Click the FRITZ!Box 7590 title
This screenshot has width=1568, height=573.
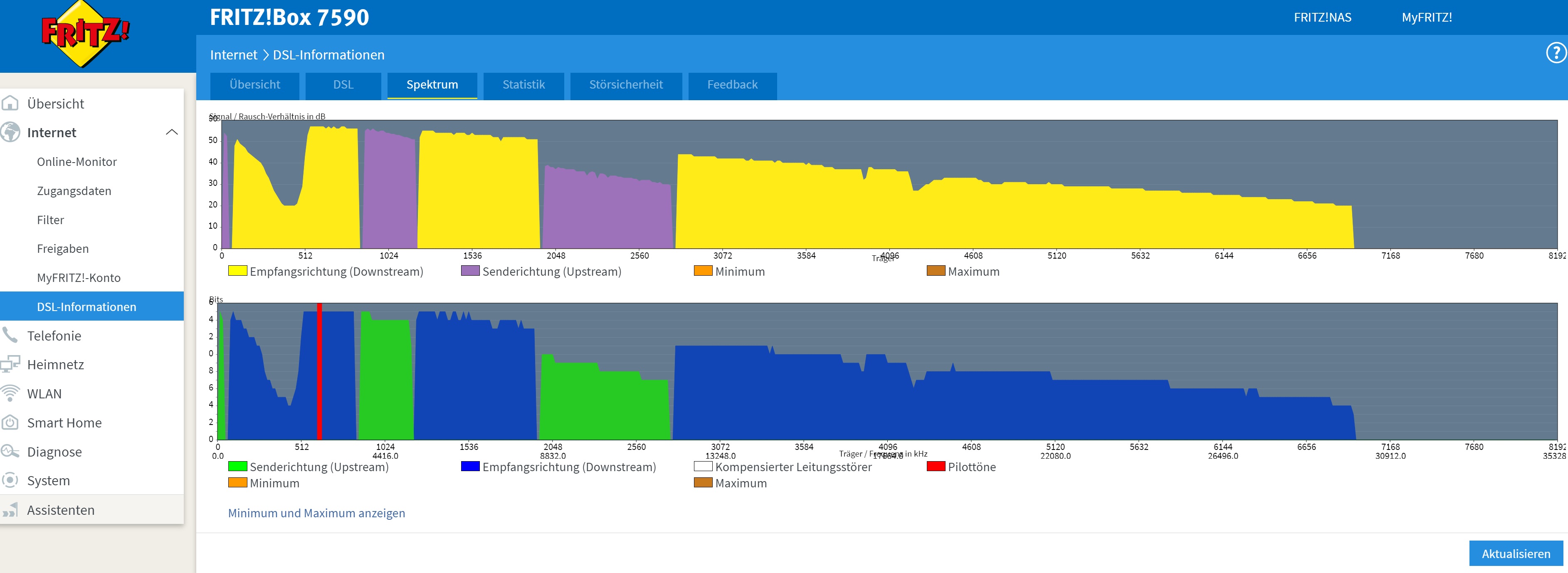pyautogui.click(x=289, y=17)
